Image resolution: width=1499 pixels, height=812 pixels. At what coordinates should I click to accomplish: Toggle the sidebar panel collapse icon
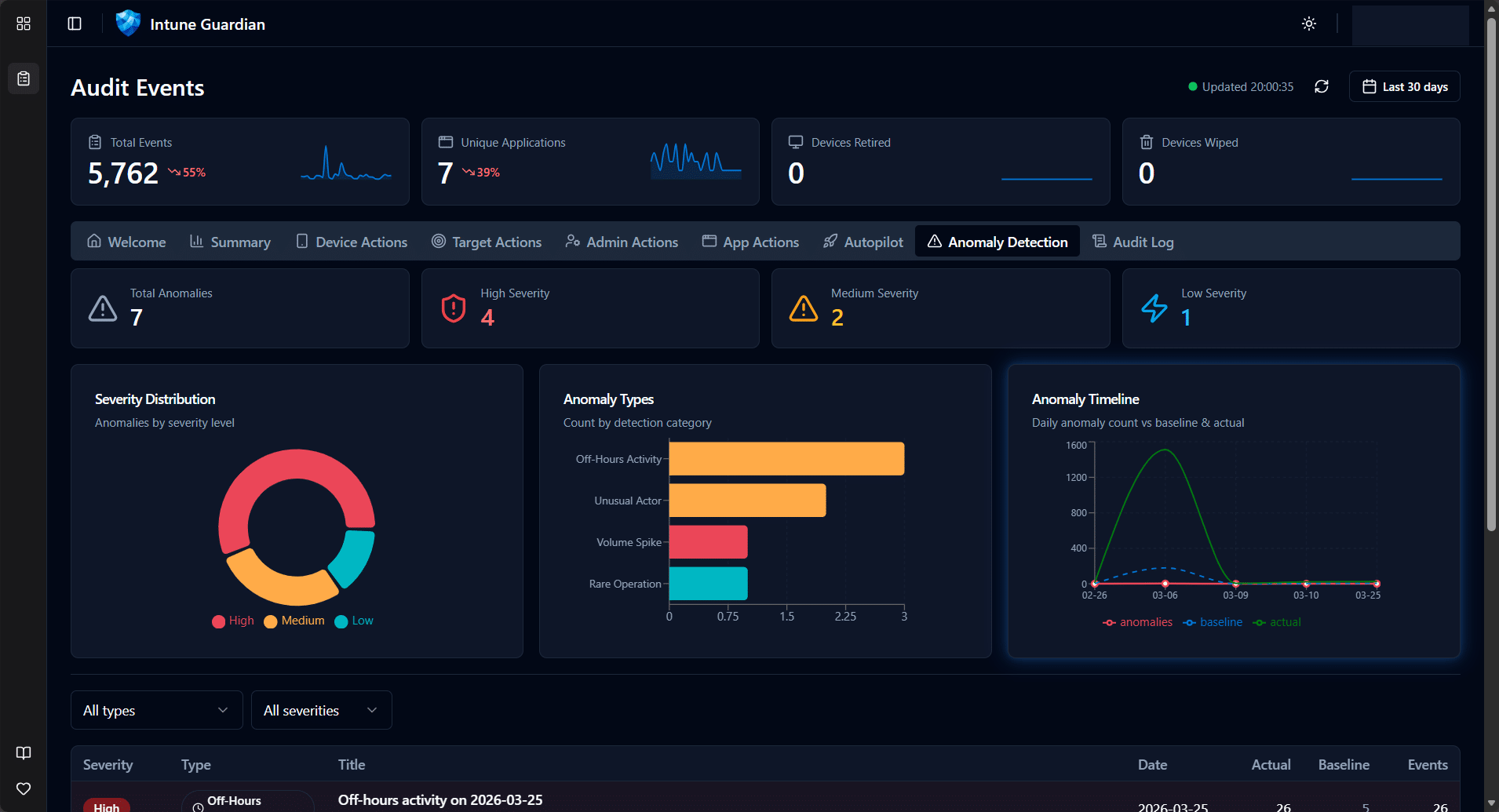tap(75, 24)
